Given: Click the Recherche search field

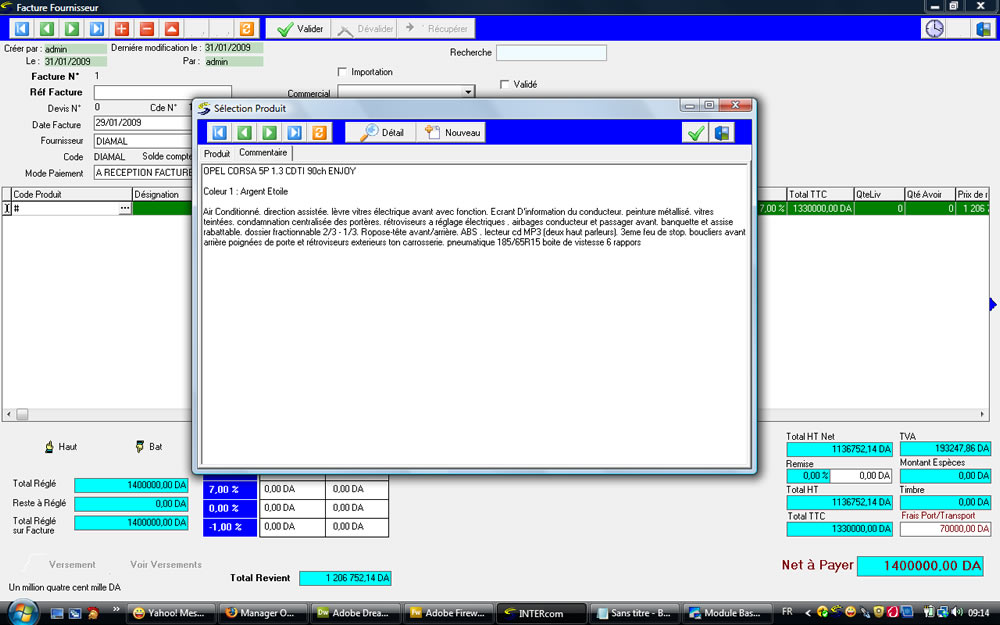Looking at the screenshot, I should point(551,53).
